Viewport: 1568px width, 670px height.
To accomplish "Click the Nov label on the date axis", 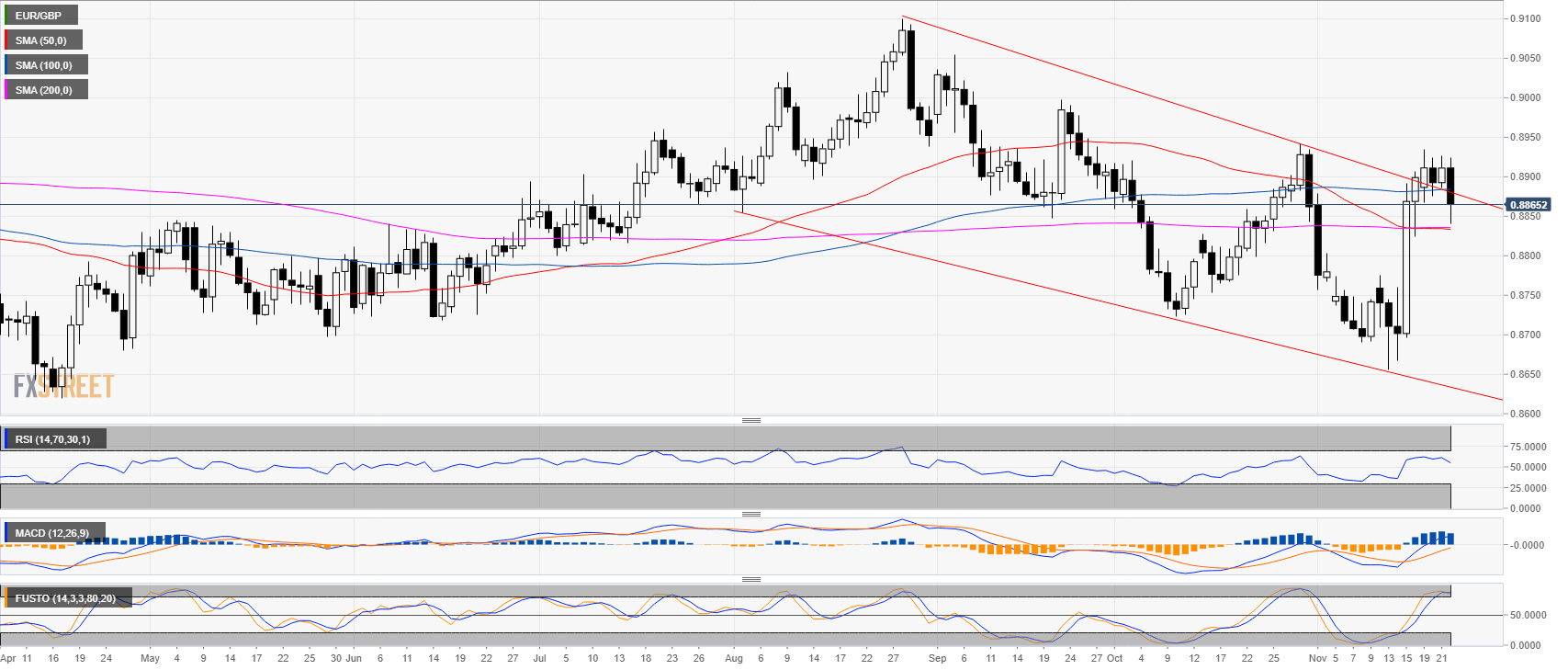I will point(1317,658).
